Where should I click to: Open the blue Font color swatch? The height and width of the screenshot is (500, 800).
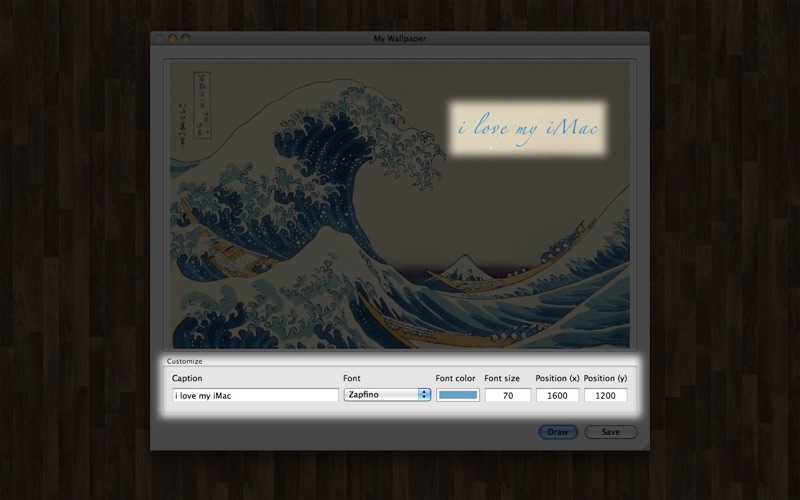(x=458, y=395)
